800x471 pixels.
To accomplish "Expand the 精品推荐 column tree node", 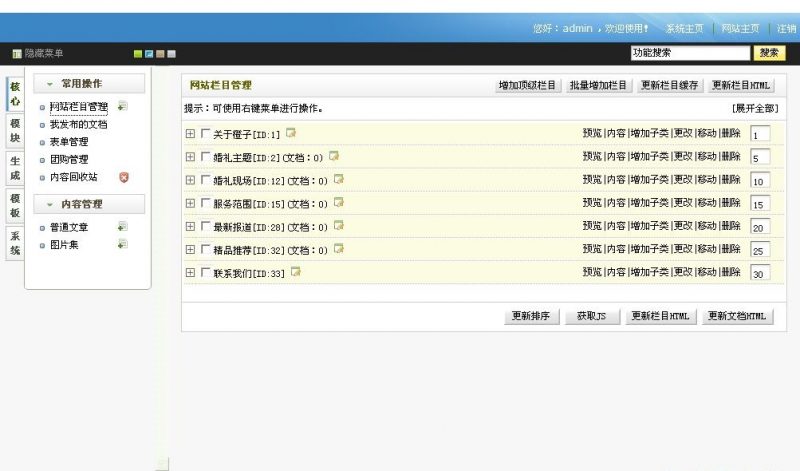I will [x=190, y=250].
